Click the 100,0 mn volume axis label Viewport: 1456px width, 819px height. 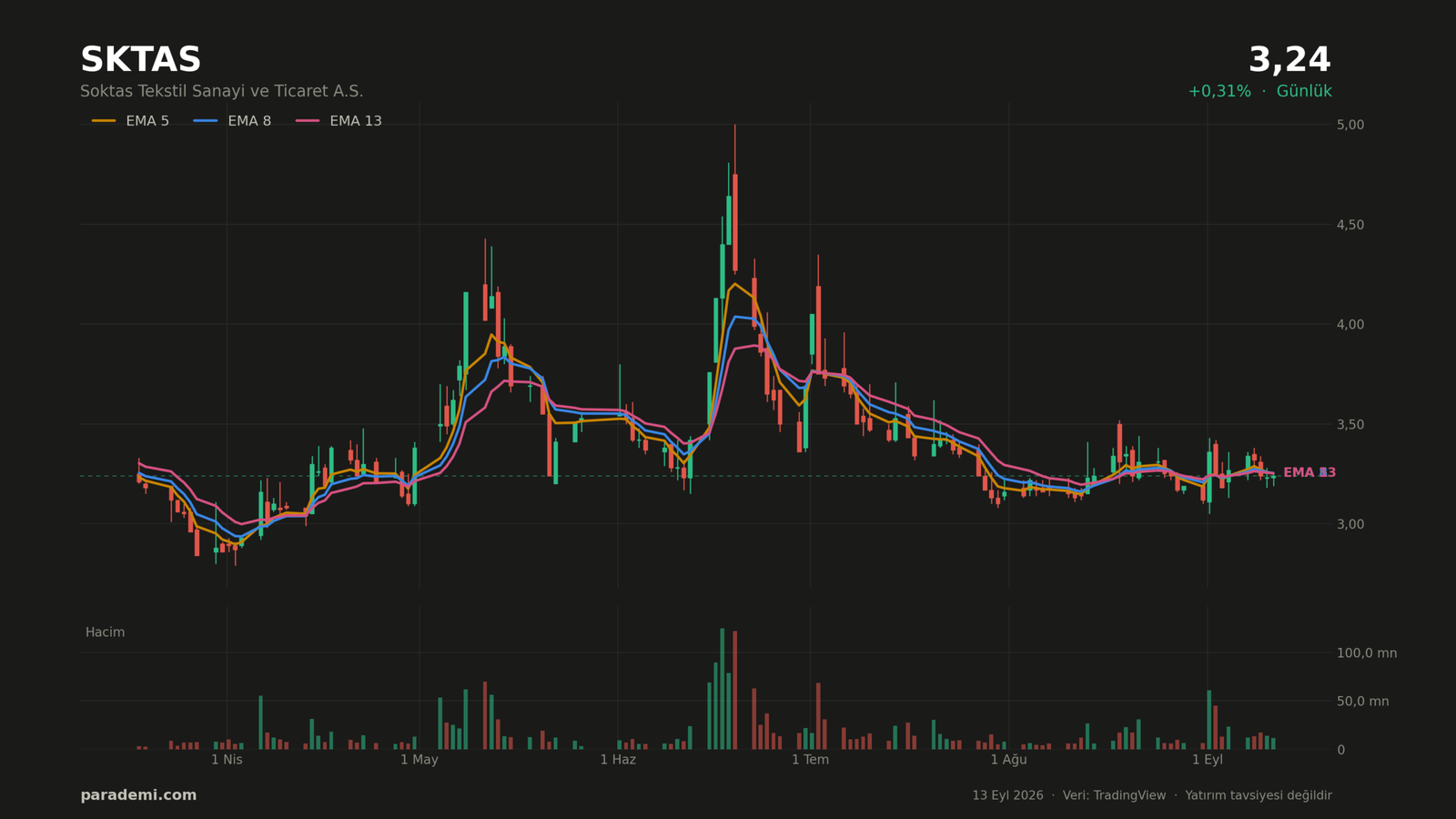pyautogui.click(x=1366, y=653)
